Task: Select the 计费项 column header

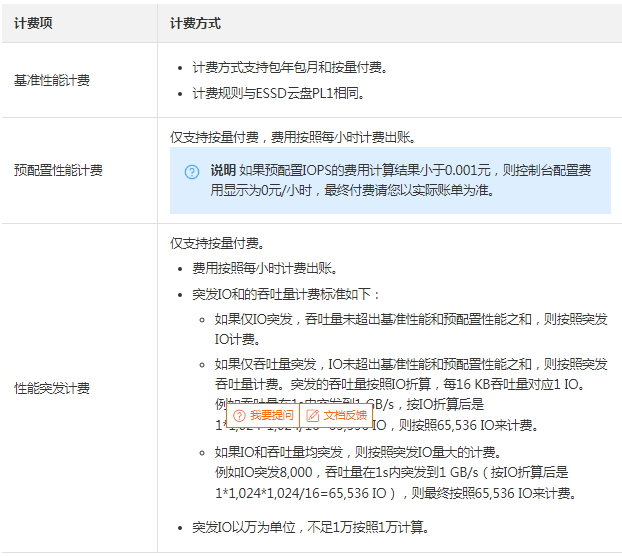Action: pos(33,23)
